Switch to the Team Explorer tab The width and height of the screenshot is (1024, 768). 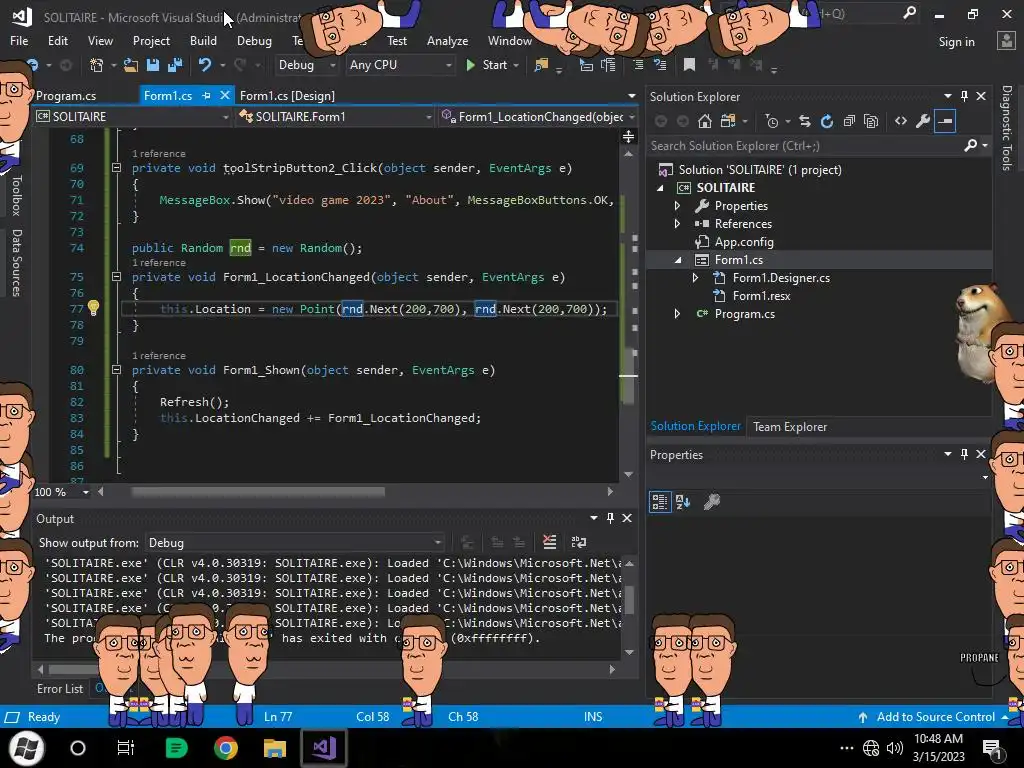pyautogui.click(x=790, y=426)
